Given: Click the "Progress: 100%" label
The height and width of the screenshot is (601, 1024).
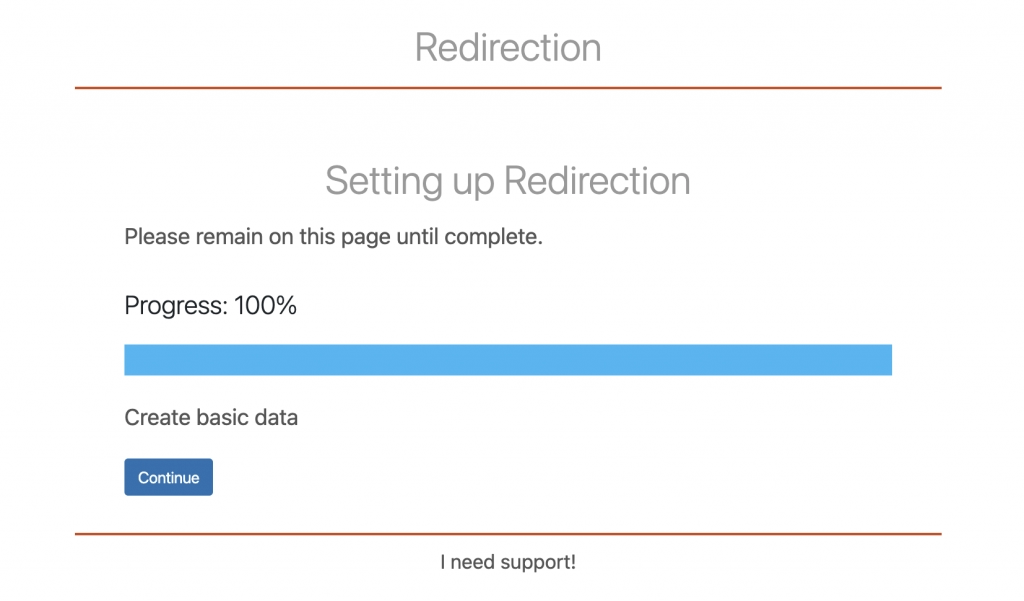Looking at the screenshot, I should pos(210,306).
